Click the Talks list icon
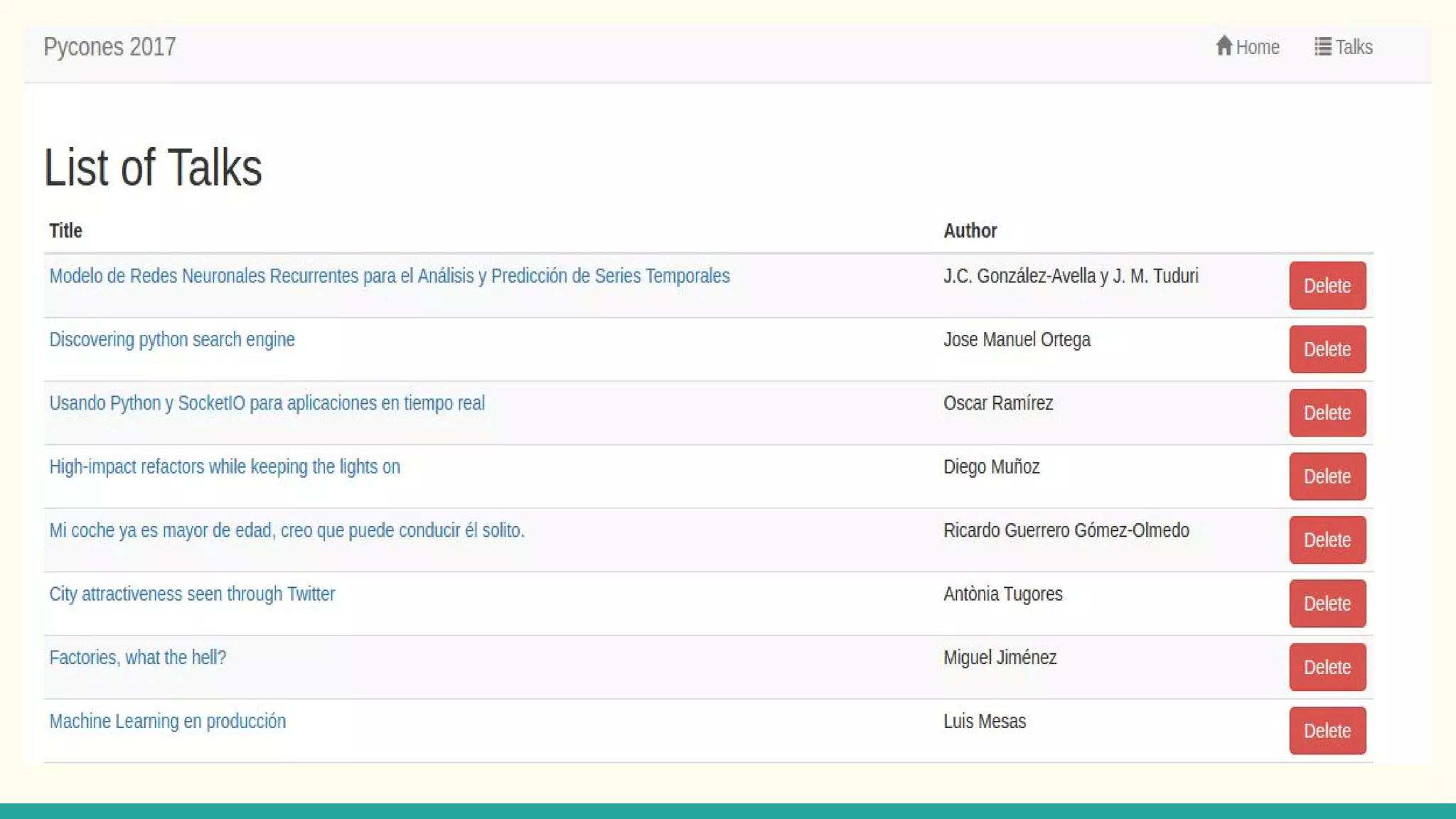Screen dimensions: 1456x819 point(1322,46)
